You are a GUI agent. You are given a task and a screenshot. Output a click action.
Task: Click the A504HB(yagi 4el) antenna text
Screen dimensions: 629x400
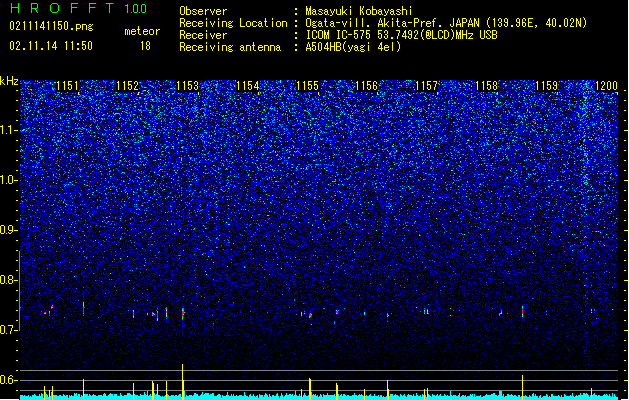[x=353, y=47]
